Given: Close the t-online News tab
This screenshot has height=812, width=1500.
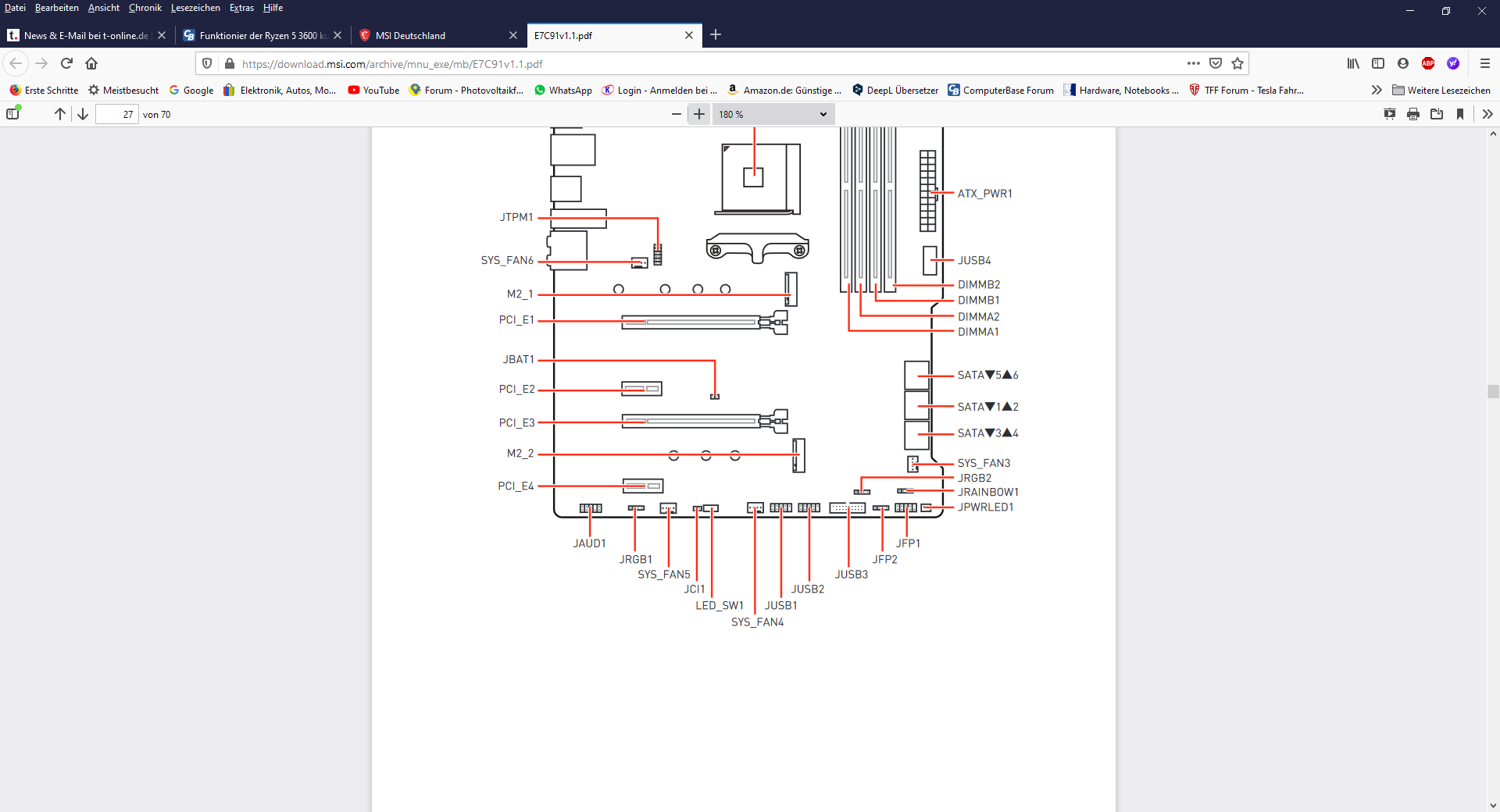Looking at the screenshot, I should click(x=162, y=35).
